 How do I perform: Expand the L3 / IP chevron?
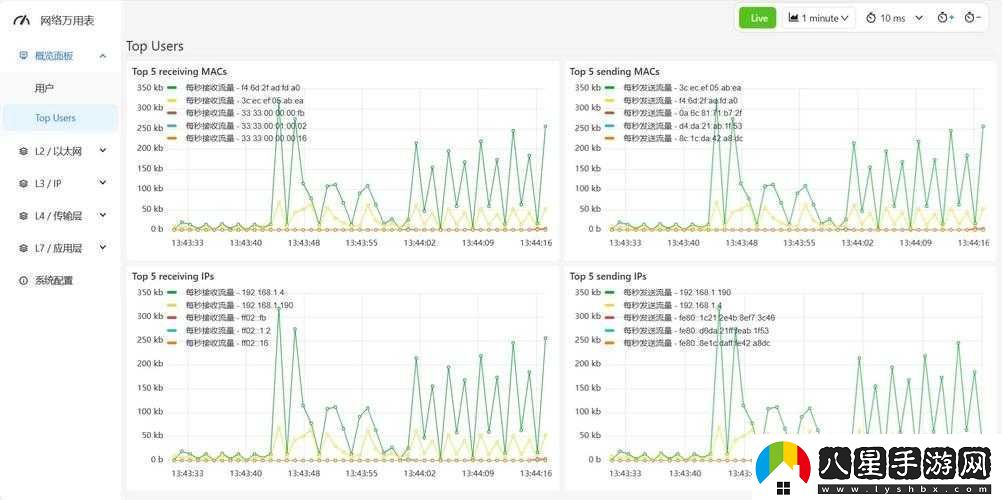coord(103,183)
